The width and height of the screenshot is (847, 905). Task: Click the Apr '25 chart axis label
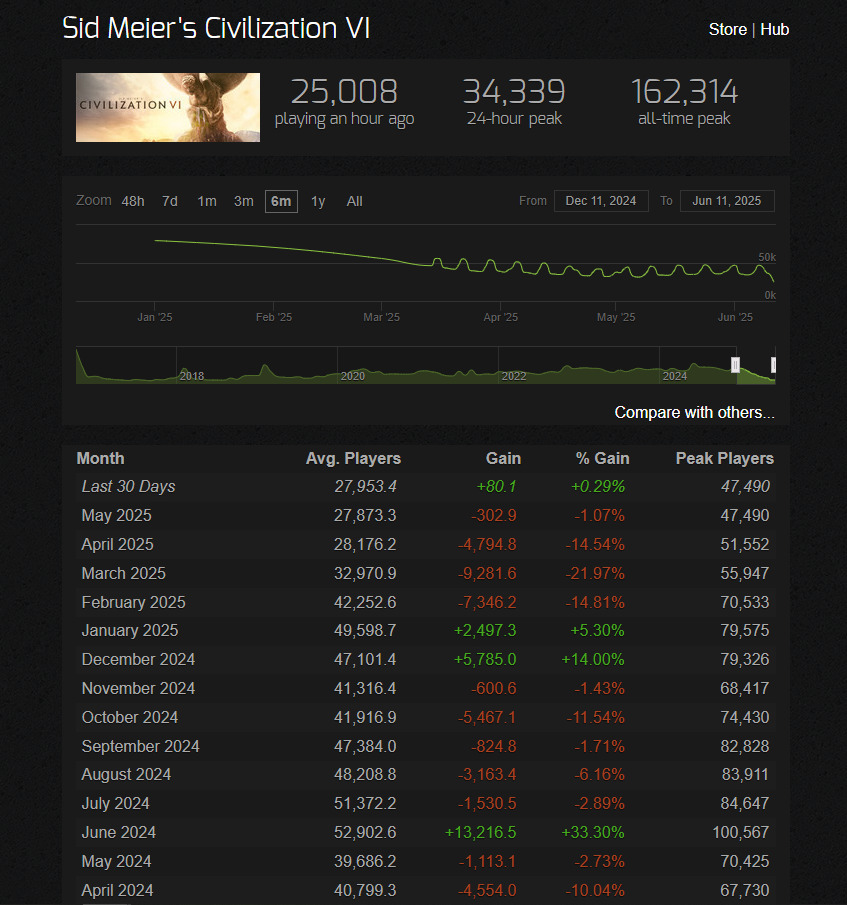click(x=500, y=317)
